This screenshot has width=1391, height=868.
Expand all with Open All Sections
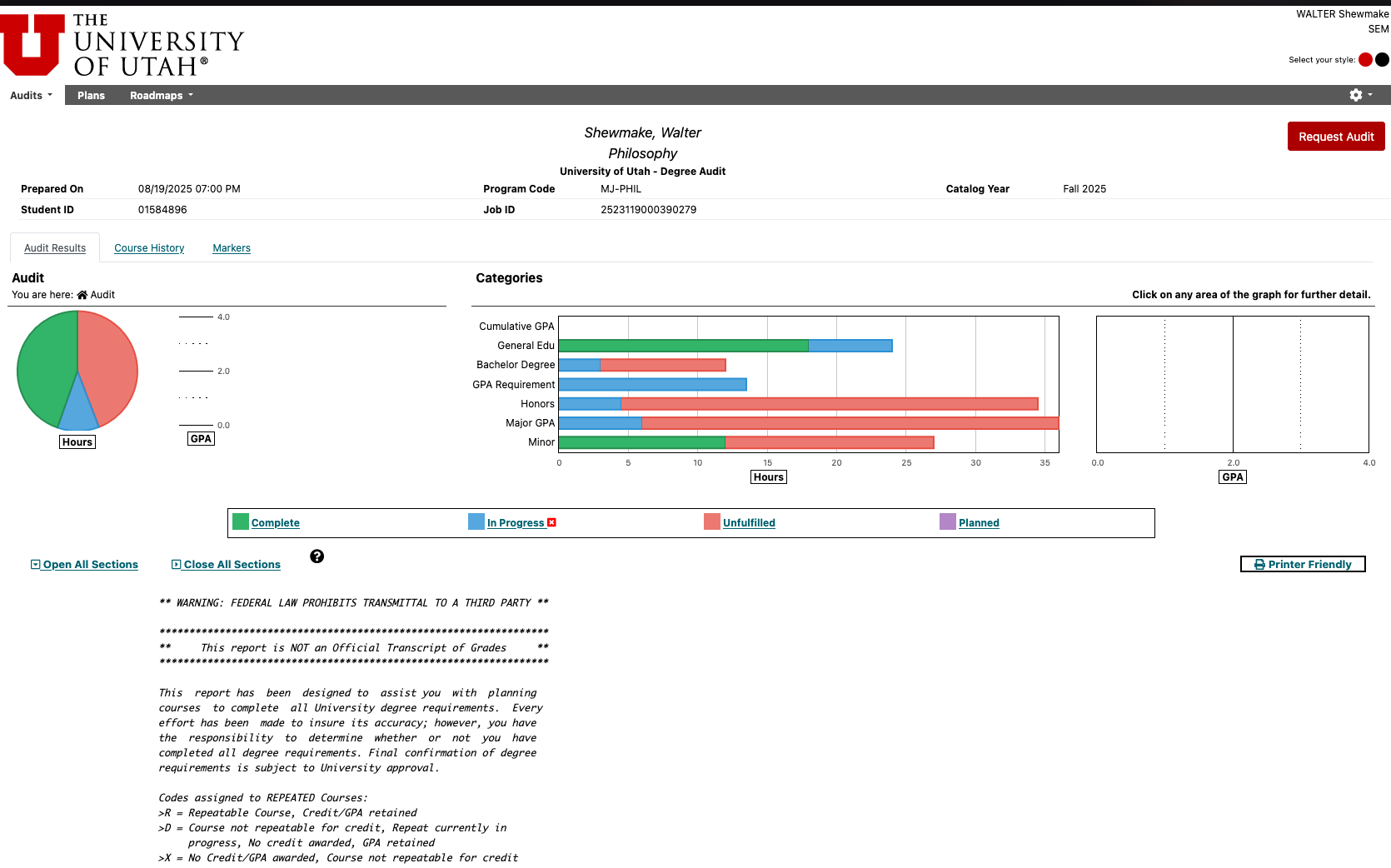[x=84, y=565]
